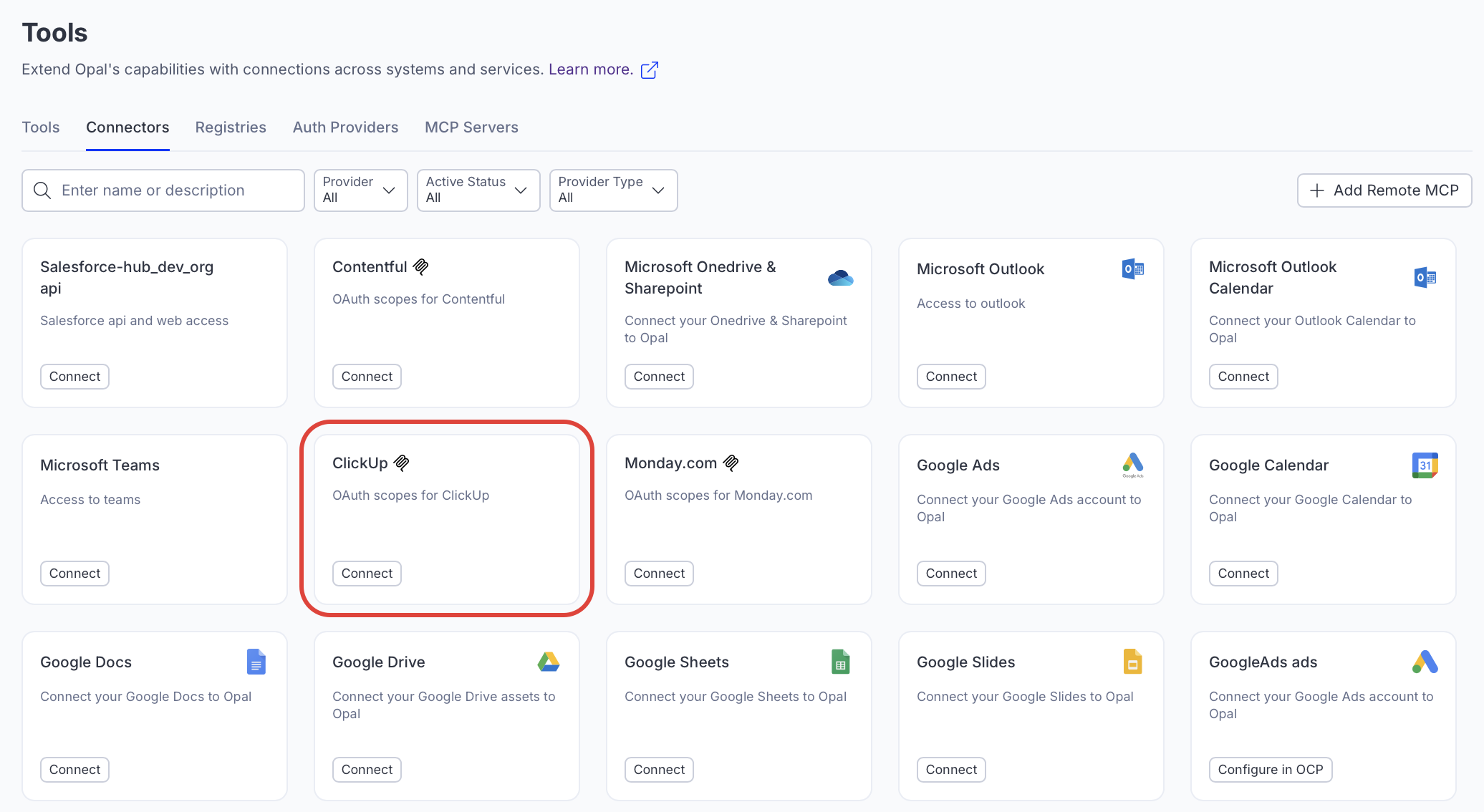Screen dimensions: 1484x812
Task: Click the external link icon after Learn more
Action: coord(649,69)
